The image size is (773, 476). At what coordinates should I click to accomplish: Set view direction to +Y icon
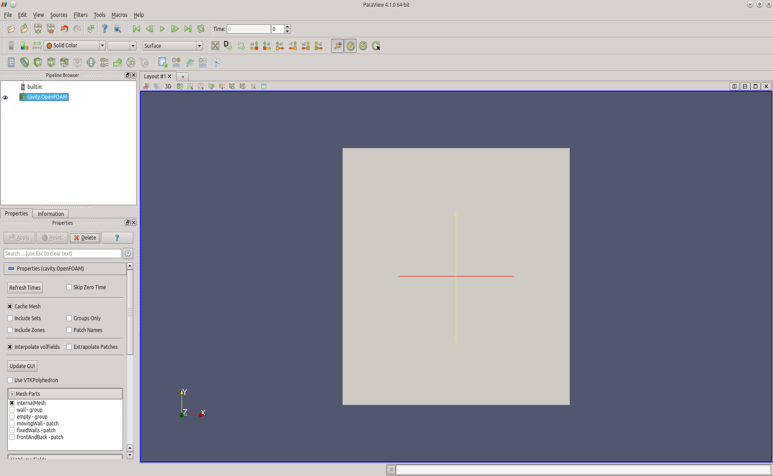280,46
